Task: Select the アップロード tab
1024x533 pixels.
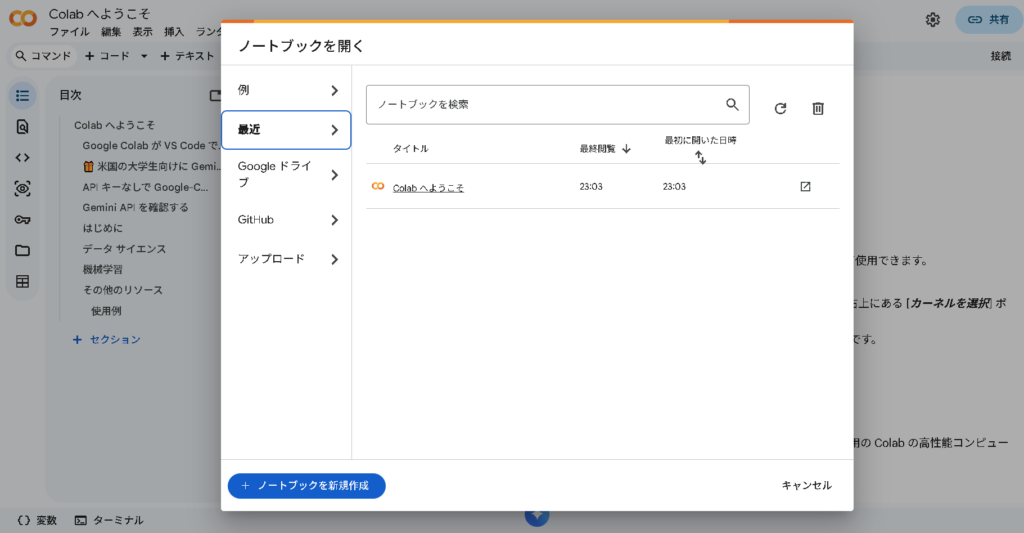Action: pos(286,259)
